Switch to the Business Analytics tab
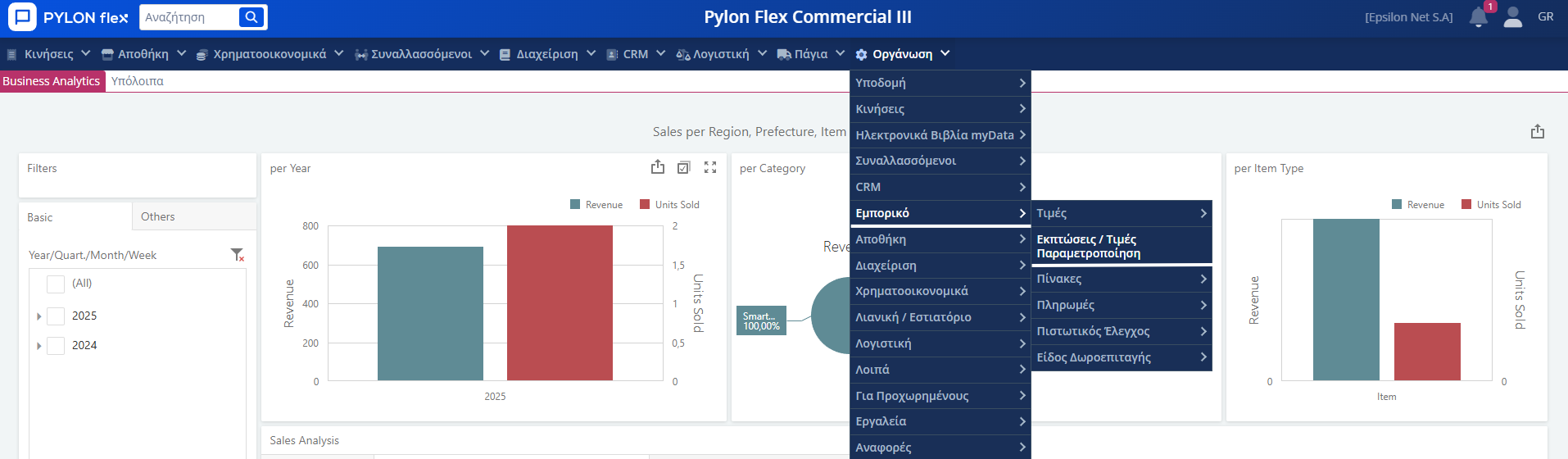 coord(52,81)
